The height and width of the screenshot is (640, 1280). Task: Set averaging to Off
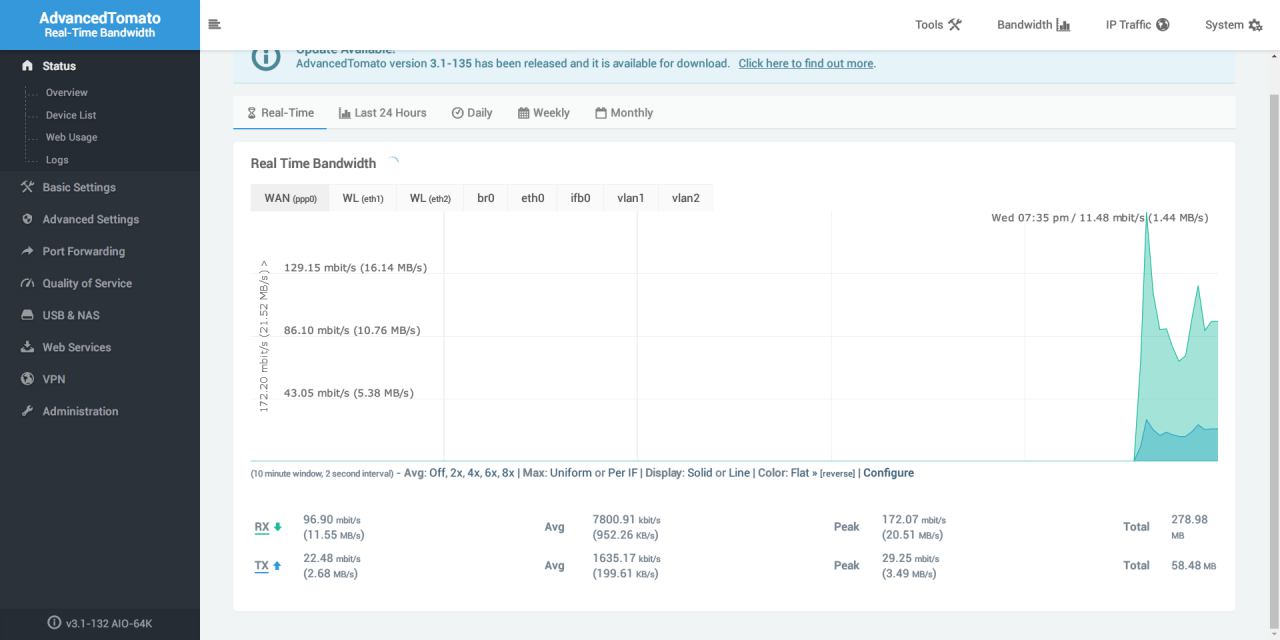point(437,473)
